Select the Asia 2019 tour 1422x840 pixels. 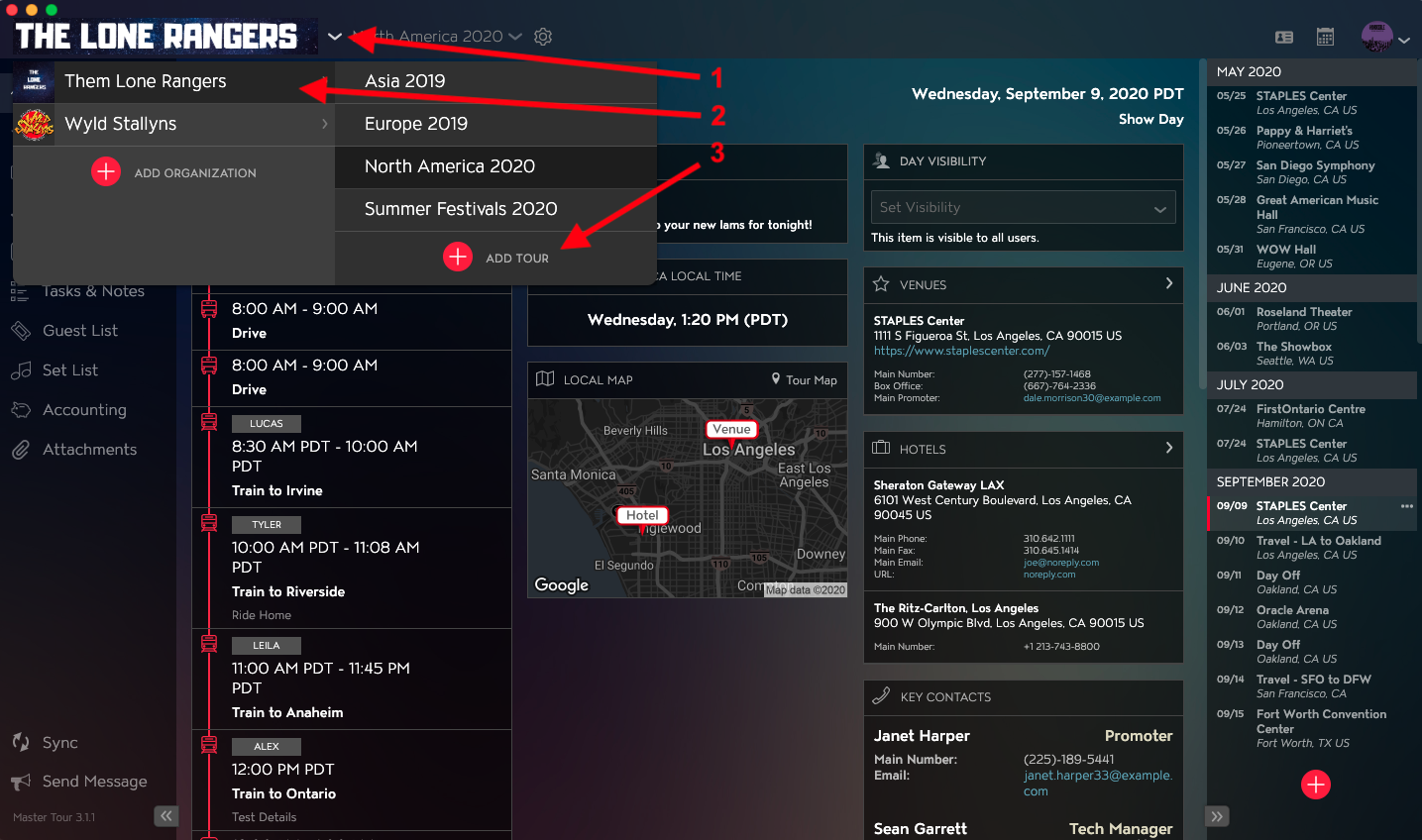(495, 81)
